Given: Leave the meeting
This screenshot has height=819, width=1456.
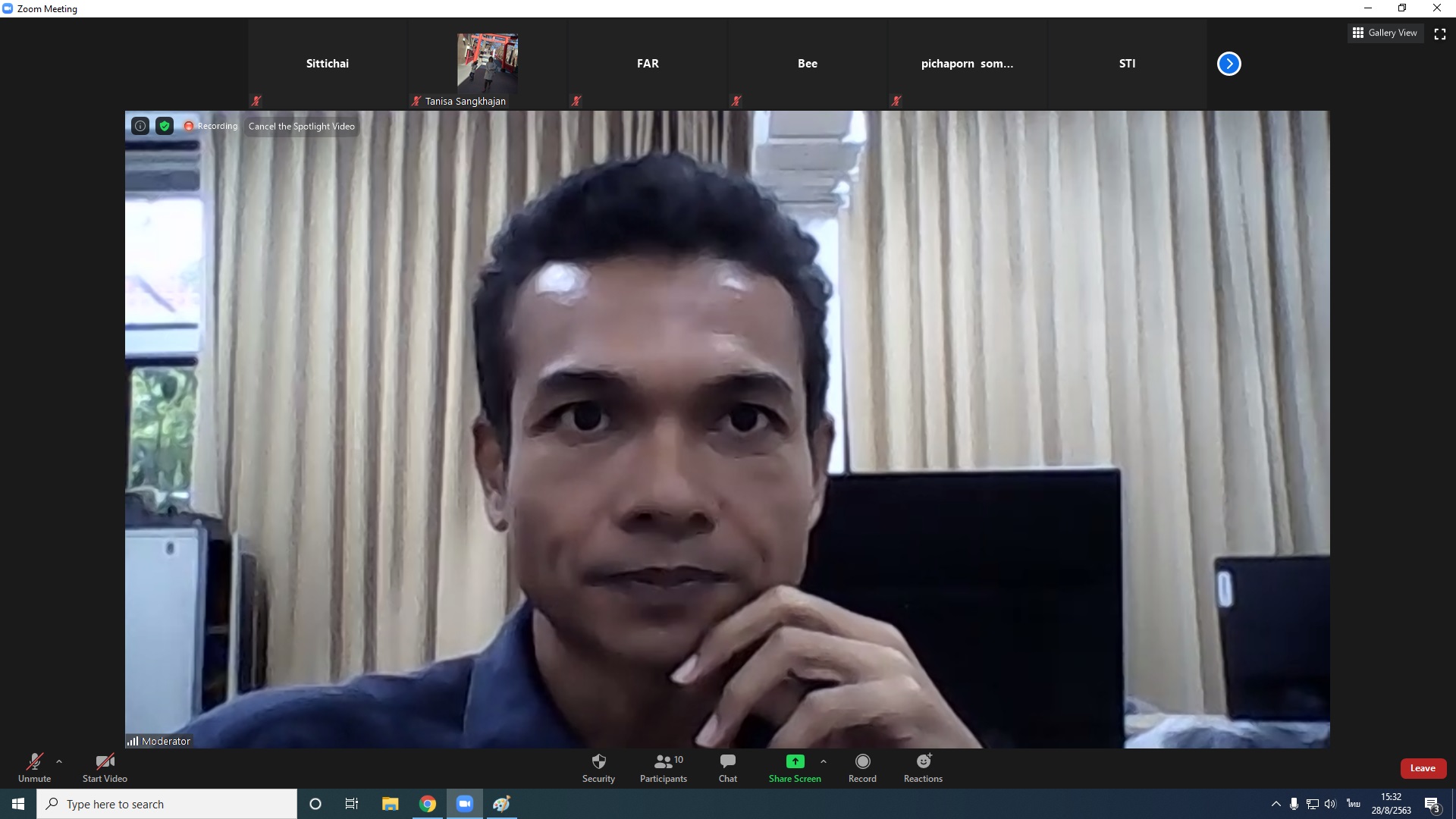Looking at the screenshot, I should coord(1422,768).
